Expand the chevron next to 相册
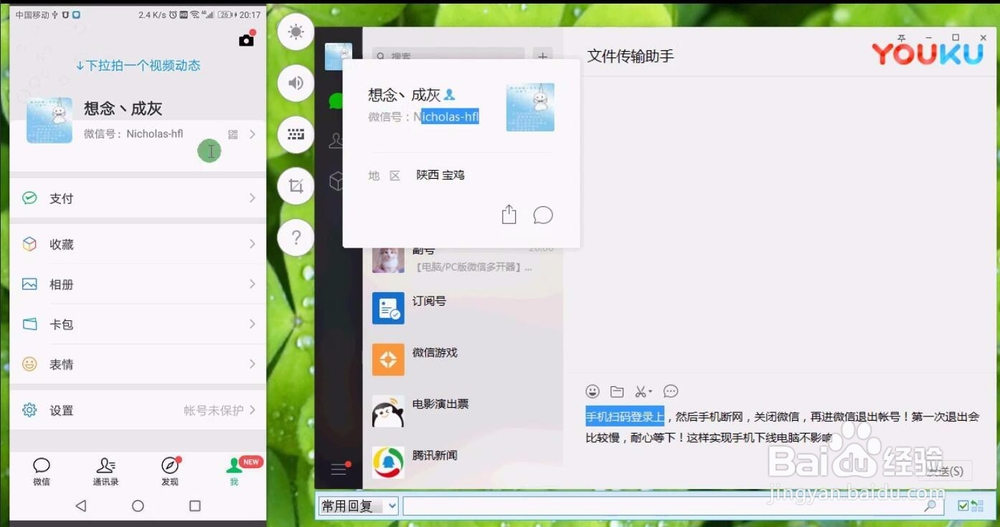The image size is (1000, 527). pyautogui.click(x=253, y=284)
